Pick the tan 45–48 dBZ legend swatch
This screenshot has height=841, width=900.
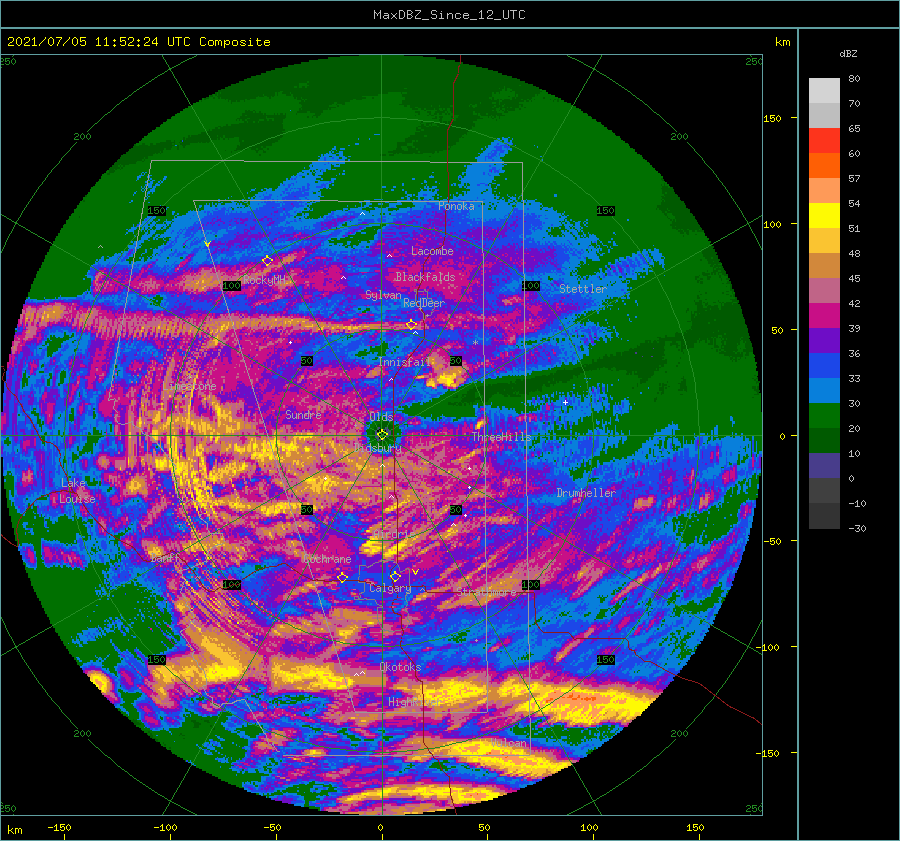pyautogui.click(x=824, y=266)
